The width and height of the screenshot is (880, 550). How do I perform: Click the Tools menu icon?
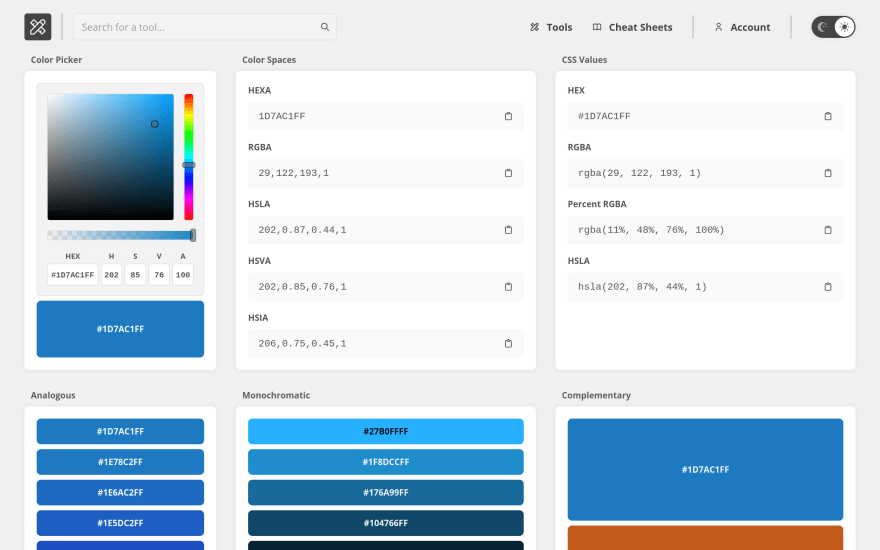pyautogui.click(x=535, y=27)
